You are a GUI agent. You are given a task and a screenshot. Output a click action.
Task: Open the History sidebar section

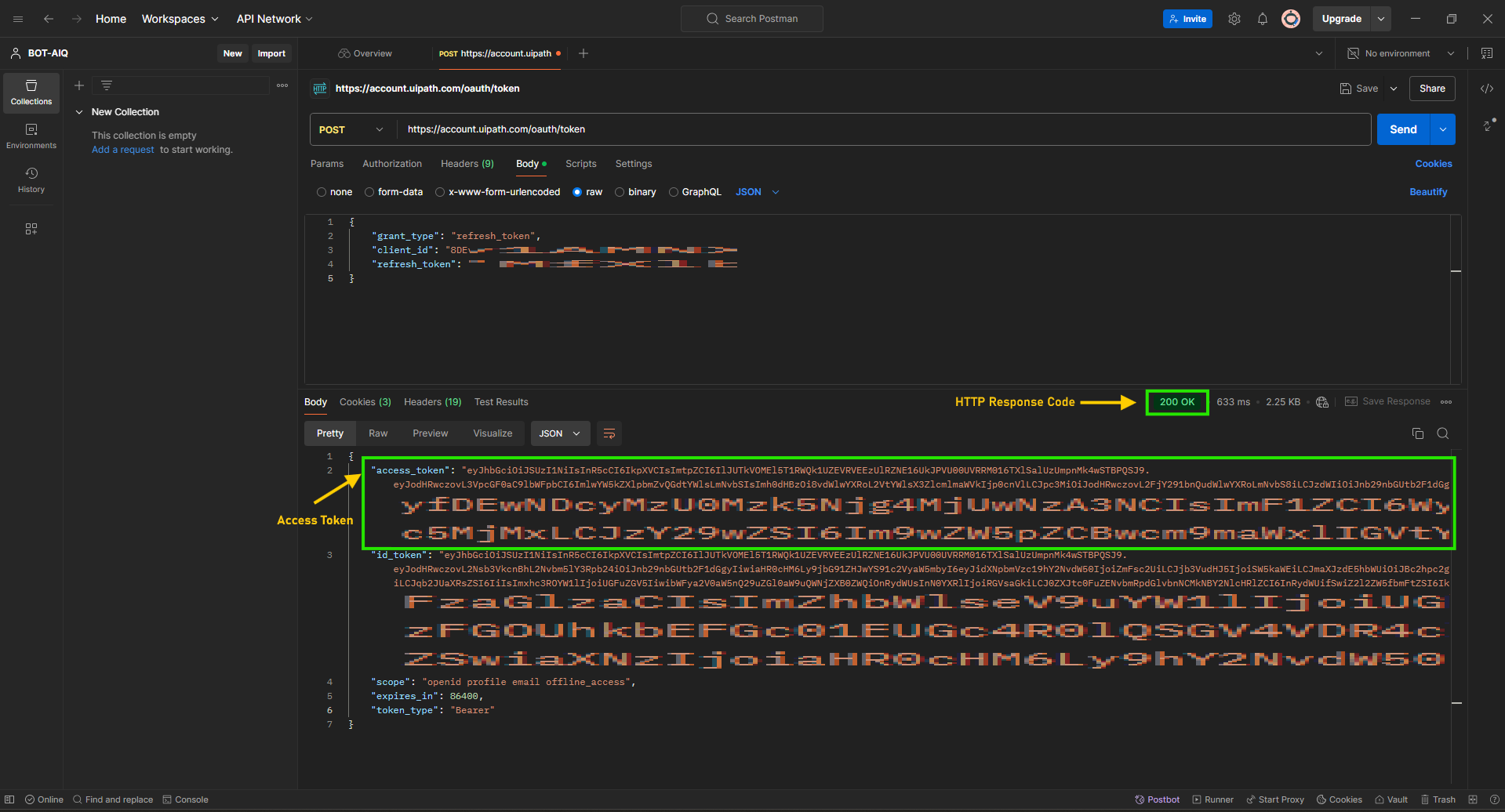click(31, 180)
